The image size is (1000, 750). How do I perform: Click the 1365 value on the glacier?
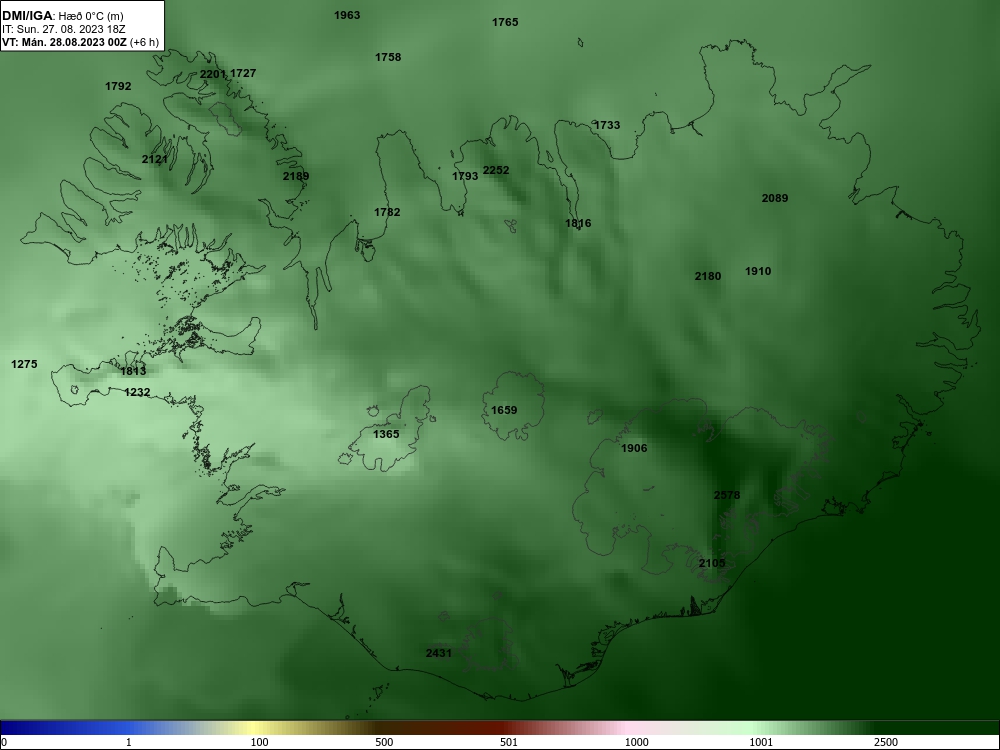point(386,434)
